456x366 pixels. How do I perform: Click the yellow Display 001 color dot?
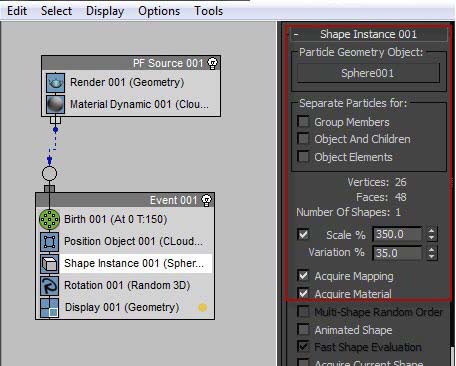(202, 307)
